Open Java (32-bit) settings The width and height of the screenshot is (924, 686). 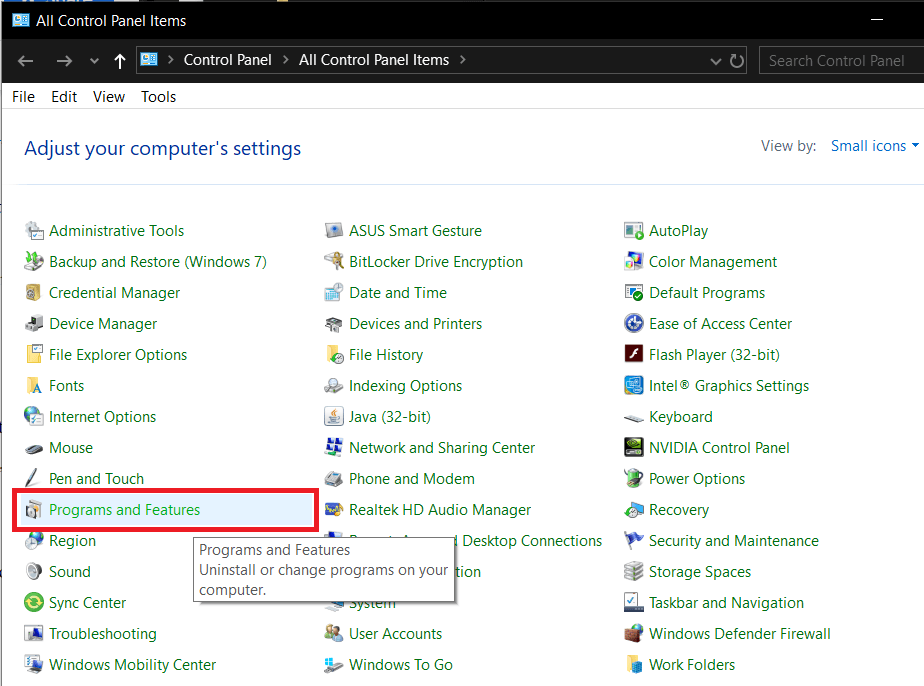click(392, 416)
